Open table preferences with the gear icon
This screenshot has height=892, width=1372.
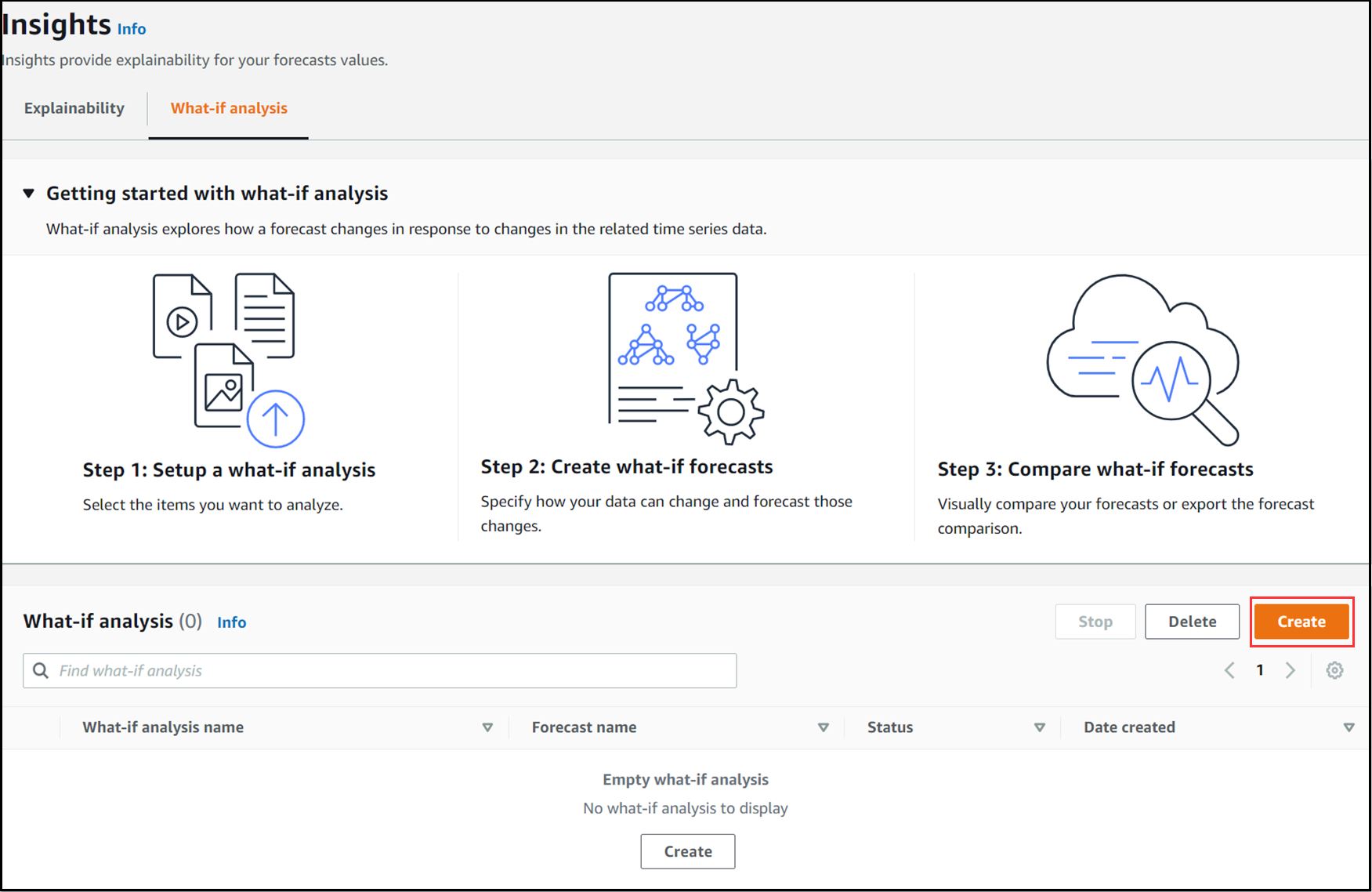click(1334, 670)
